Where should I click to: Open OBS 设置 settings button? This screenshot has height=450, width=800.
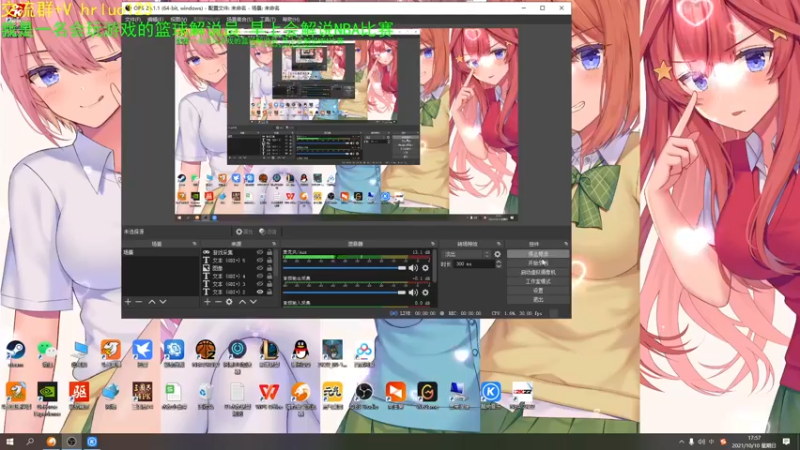click(538, 290)
